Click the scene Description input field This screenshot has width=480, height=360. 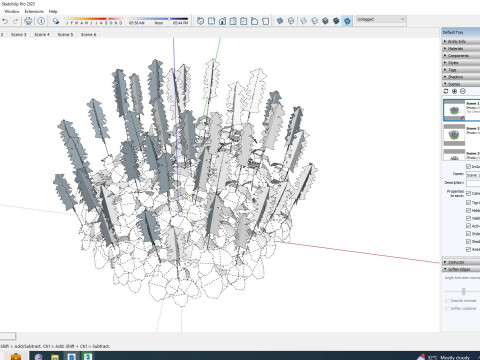coord(473,183)
